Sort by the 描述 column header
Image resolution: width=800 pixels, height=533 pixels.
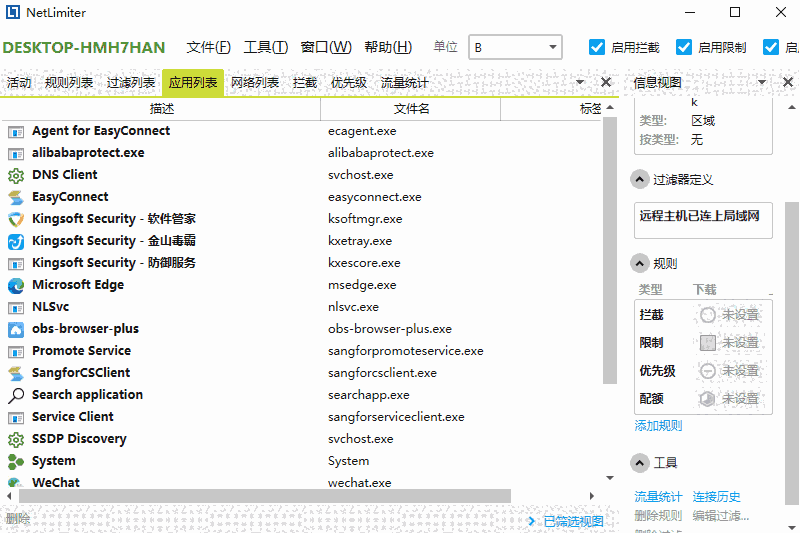162,109
